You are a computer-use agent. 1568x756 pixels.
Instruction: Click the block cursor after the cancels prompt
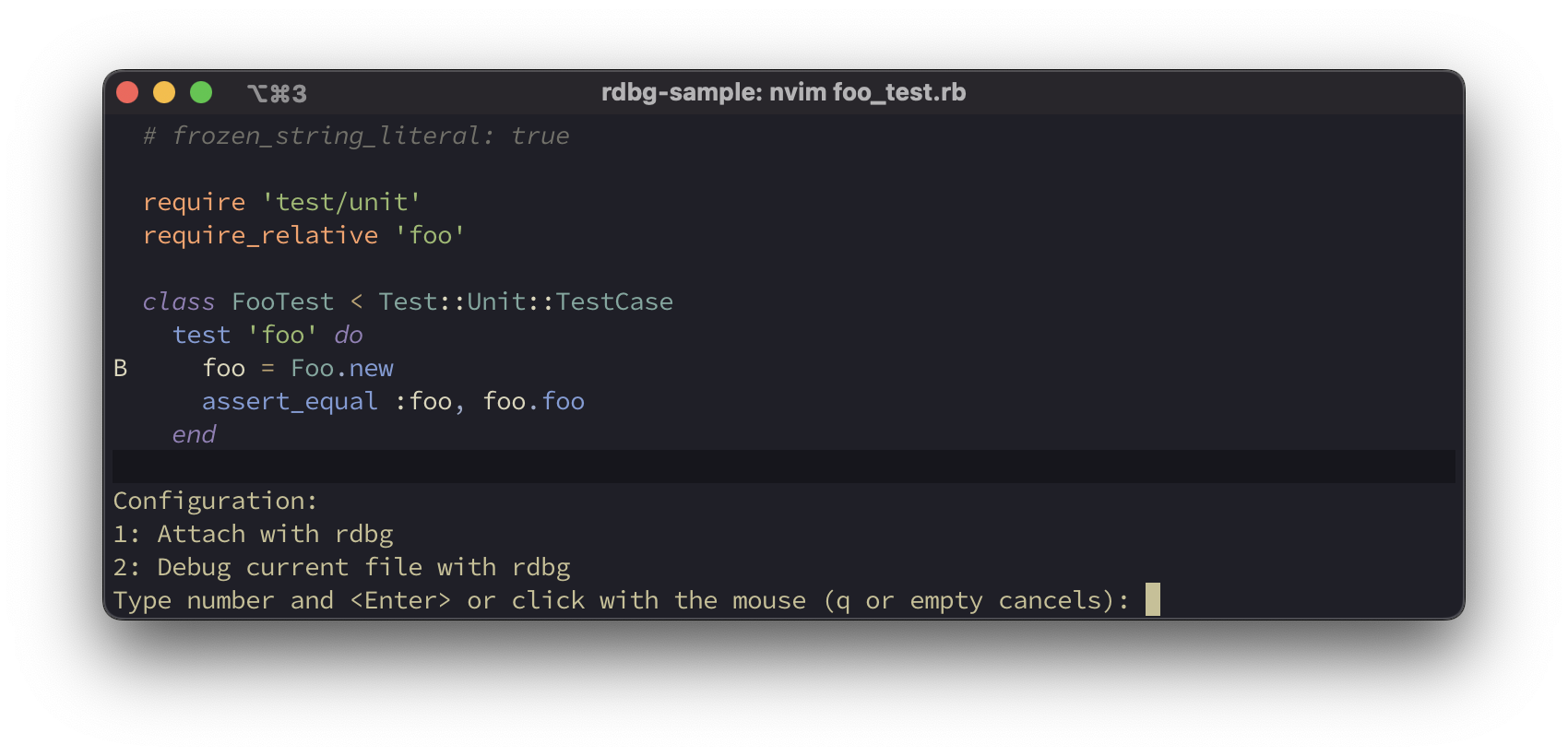(x=1152, y=600)
